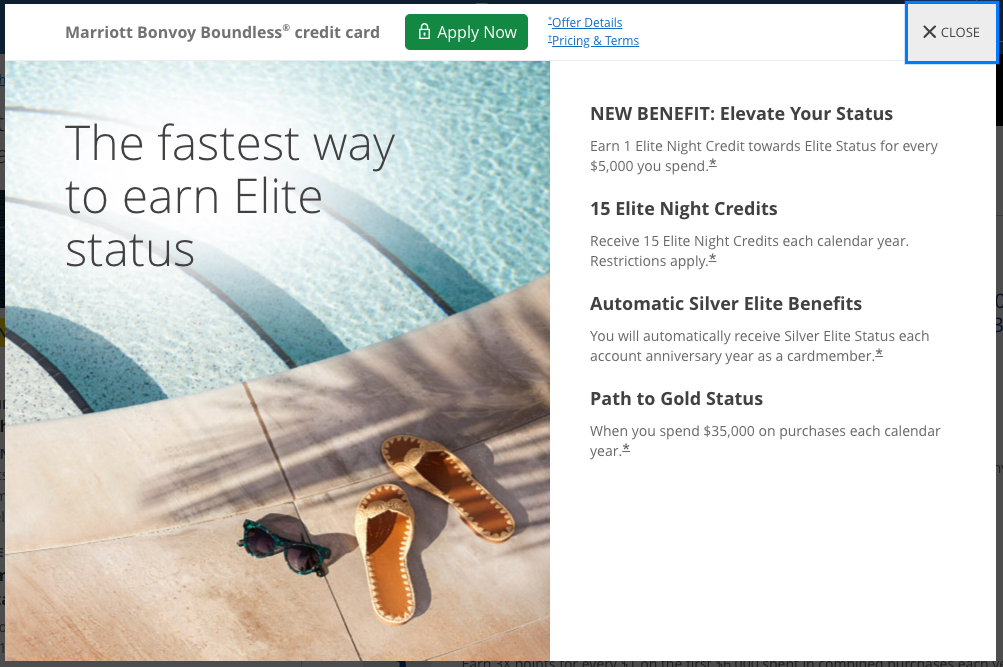Click the padlock icon on Apply Now
This screenshot has width=1003, height=667.
click(424, 31)
